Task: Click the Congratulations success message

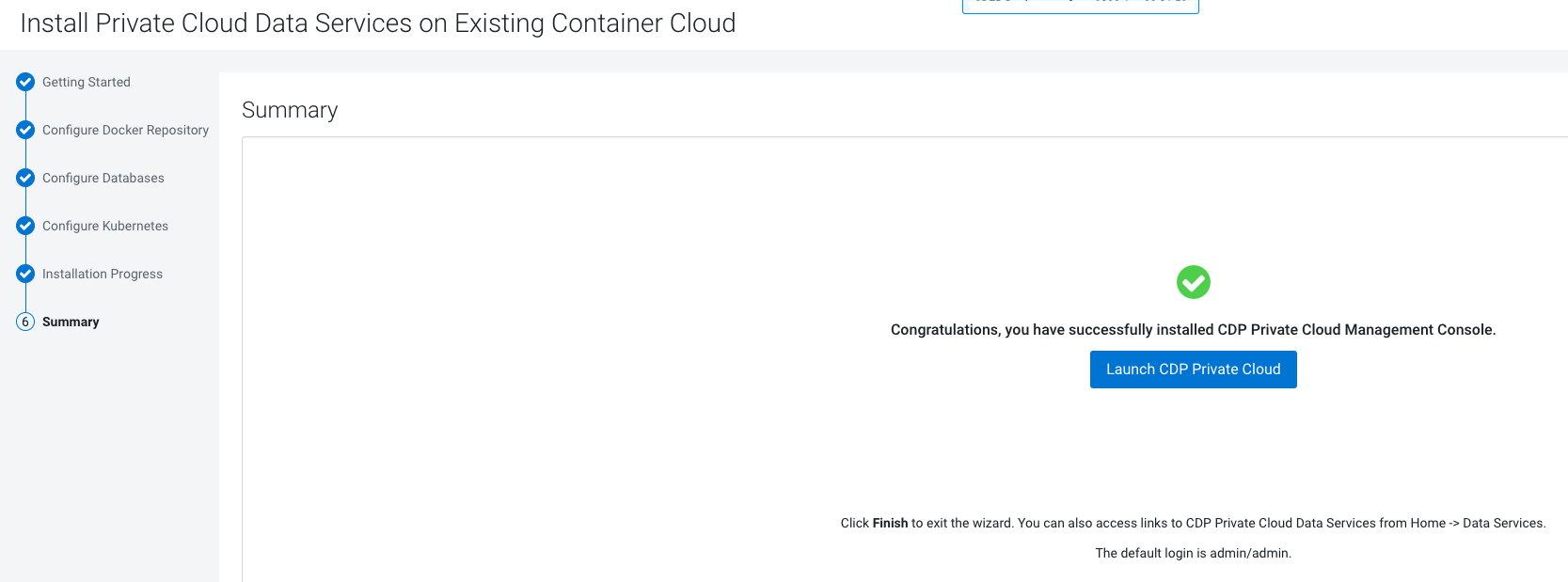Action: [1193, 330]
